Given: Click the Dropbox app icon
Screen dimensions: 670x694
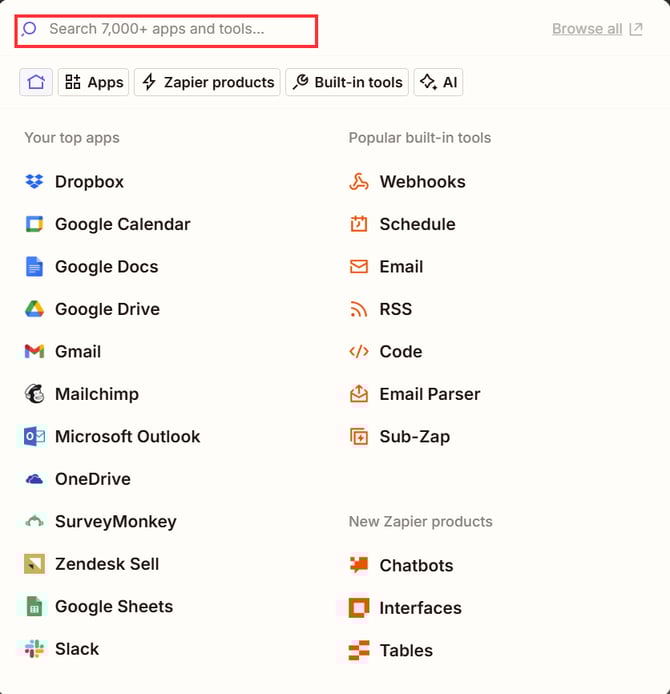Looking at the screenshot, I should point(35,182).
